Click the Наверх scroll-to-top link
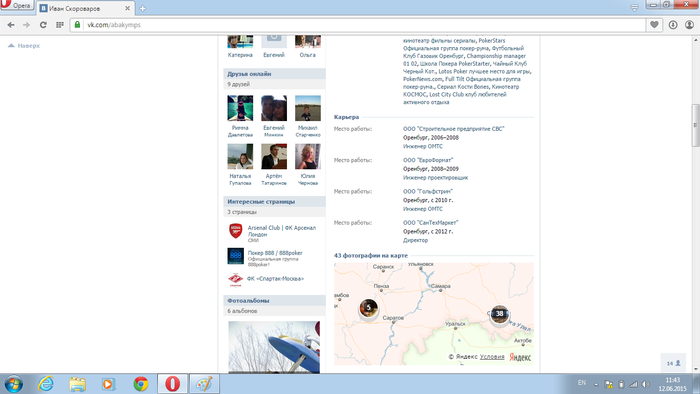The image size is (700, 394). [24, 46]
